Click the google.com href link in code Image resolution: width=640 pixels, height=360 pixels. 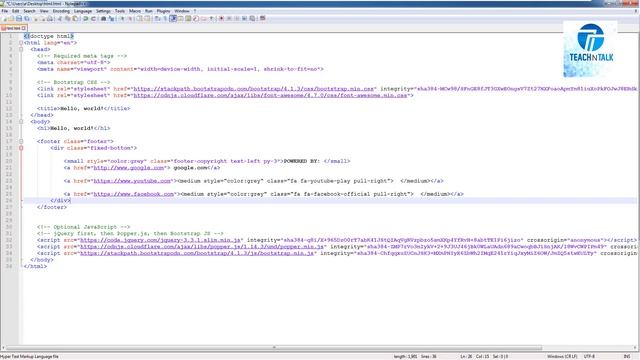tap(129, 168)
